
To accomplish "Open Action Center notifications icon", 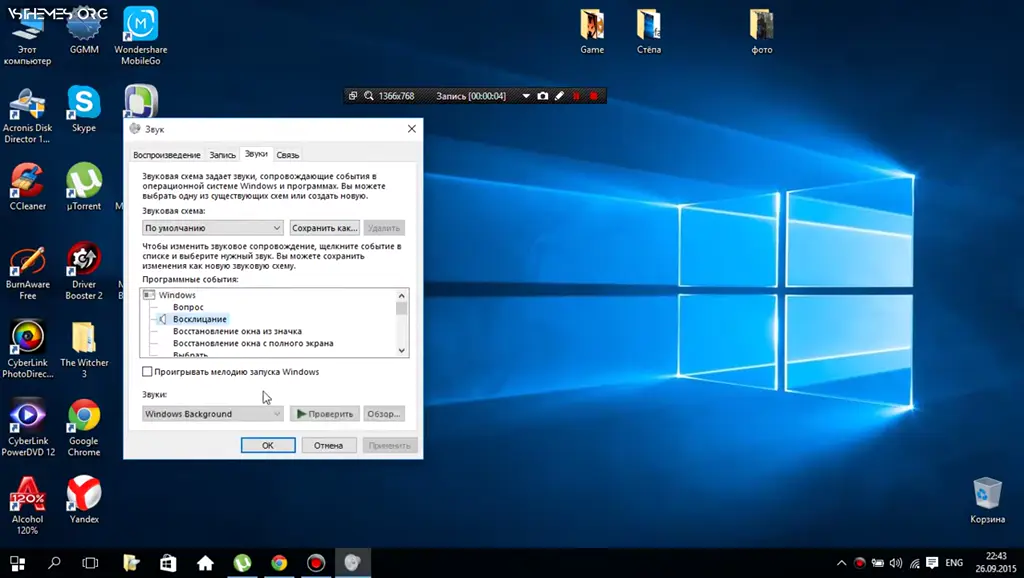I will click(x=932, y=563).
